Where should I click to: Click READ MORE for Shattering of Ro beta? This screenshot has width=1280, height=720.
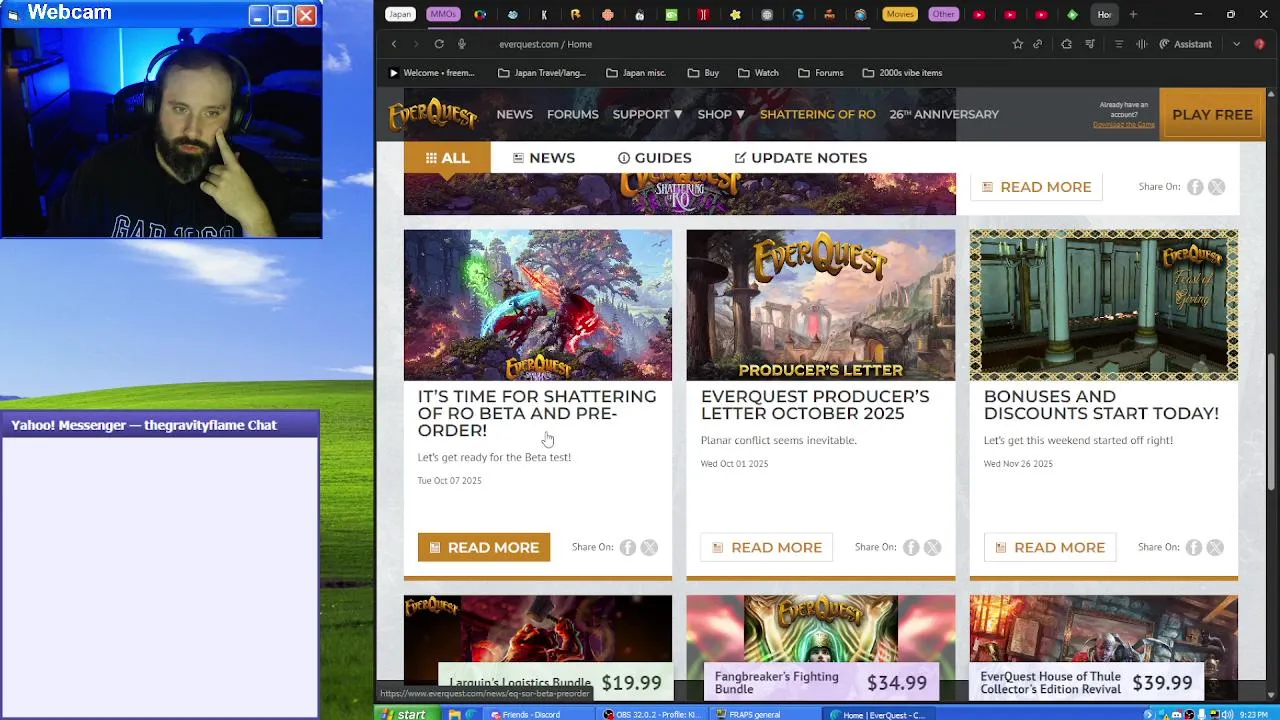(484, 547)
